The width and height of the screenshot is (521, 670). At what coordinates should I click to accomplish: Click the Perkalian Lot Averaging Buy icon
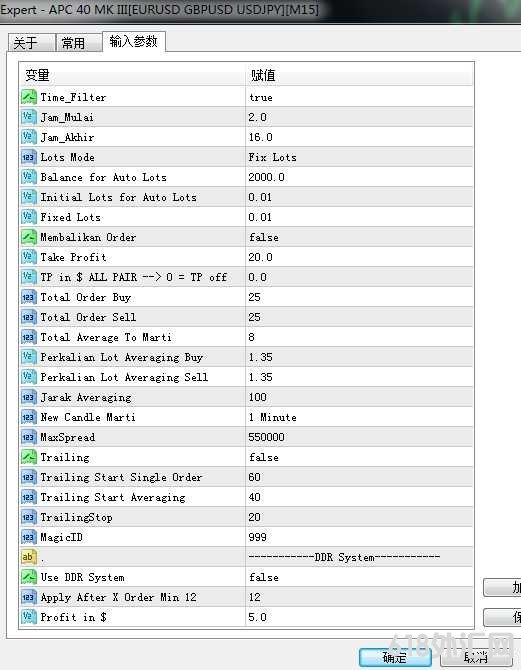click(29, 357)
